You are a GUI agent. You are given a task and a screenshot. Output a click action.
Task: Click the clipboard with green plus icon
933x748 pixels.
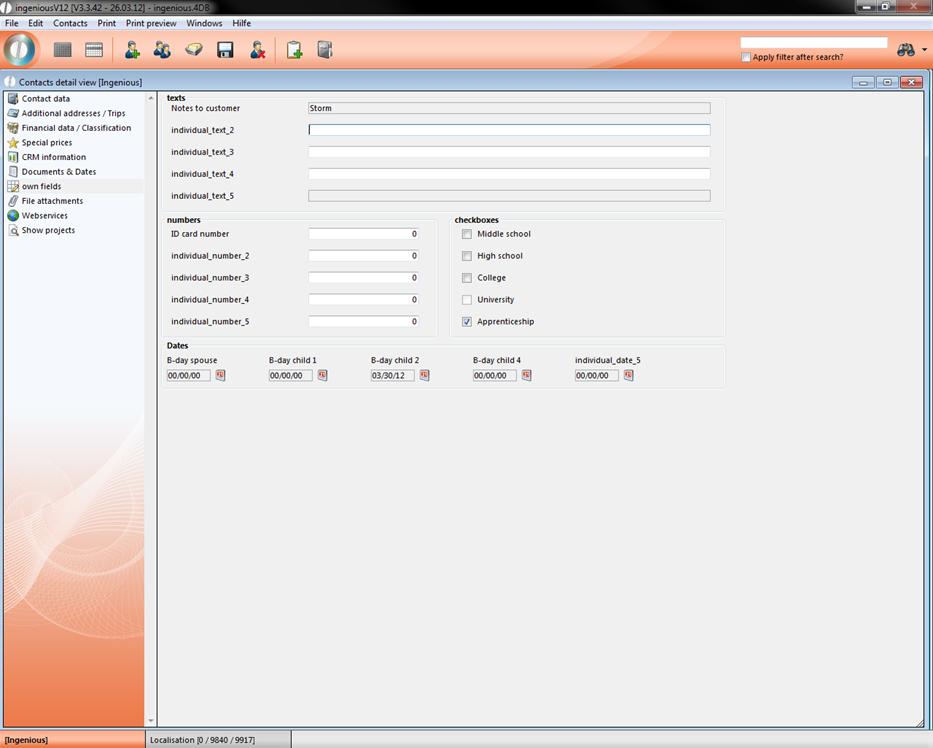[294, 50]
